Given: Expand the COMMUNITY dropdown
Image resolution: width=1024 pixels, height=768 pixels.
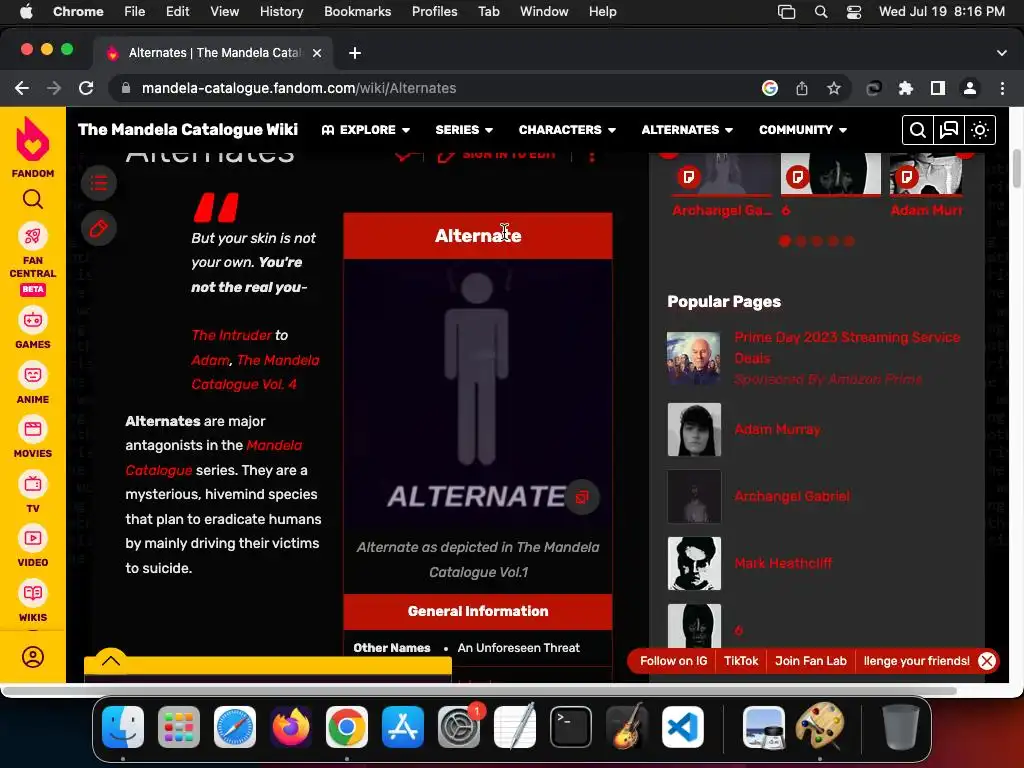Looking at the screenshot, I should pos(803,130).
